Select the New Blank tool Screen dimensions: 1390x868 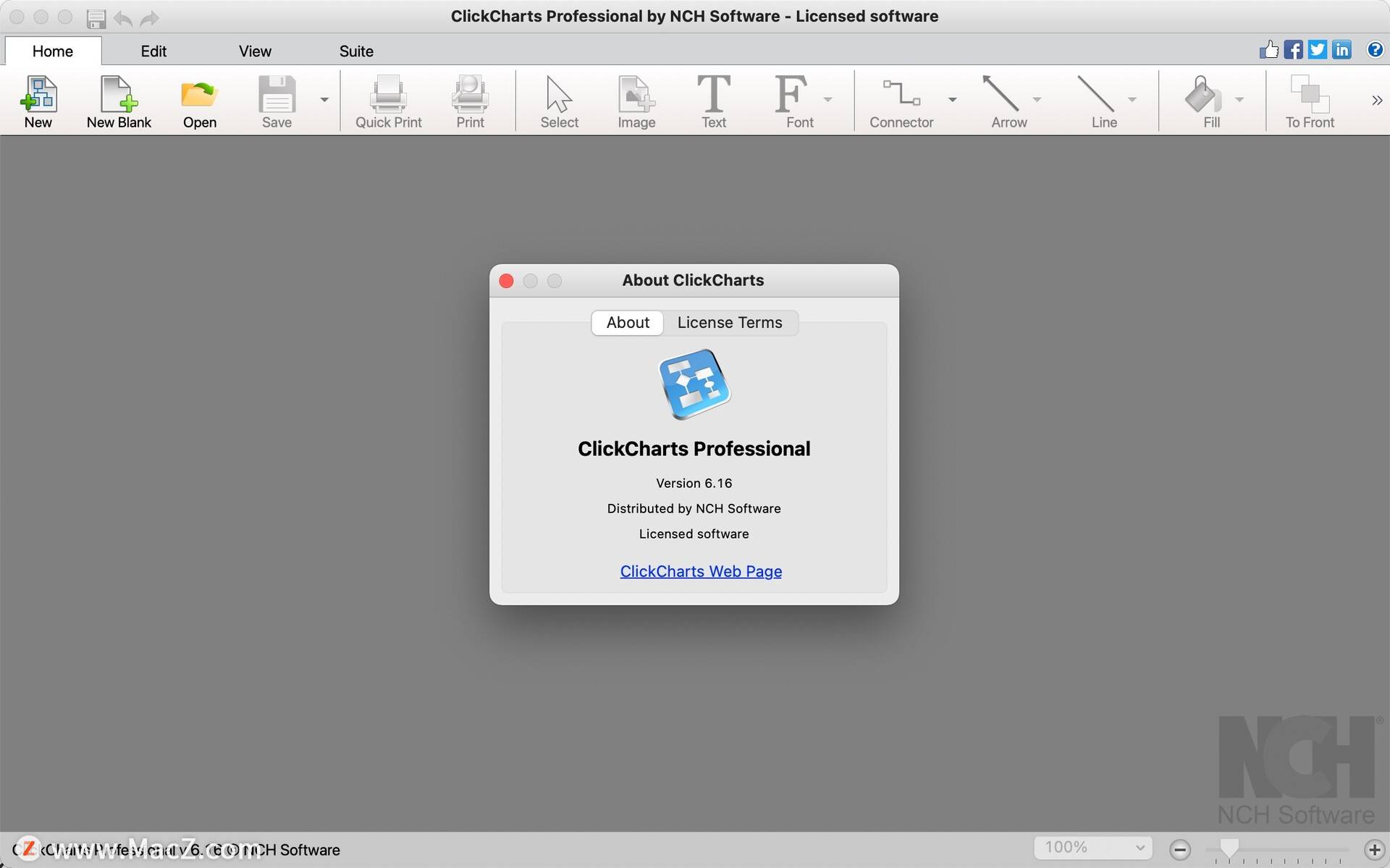click(x=118, y=101)
